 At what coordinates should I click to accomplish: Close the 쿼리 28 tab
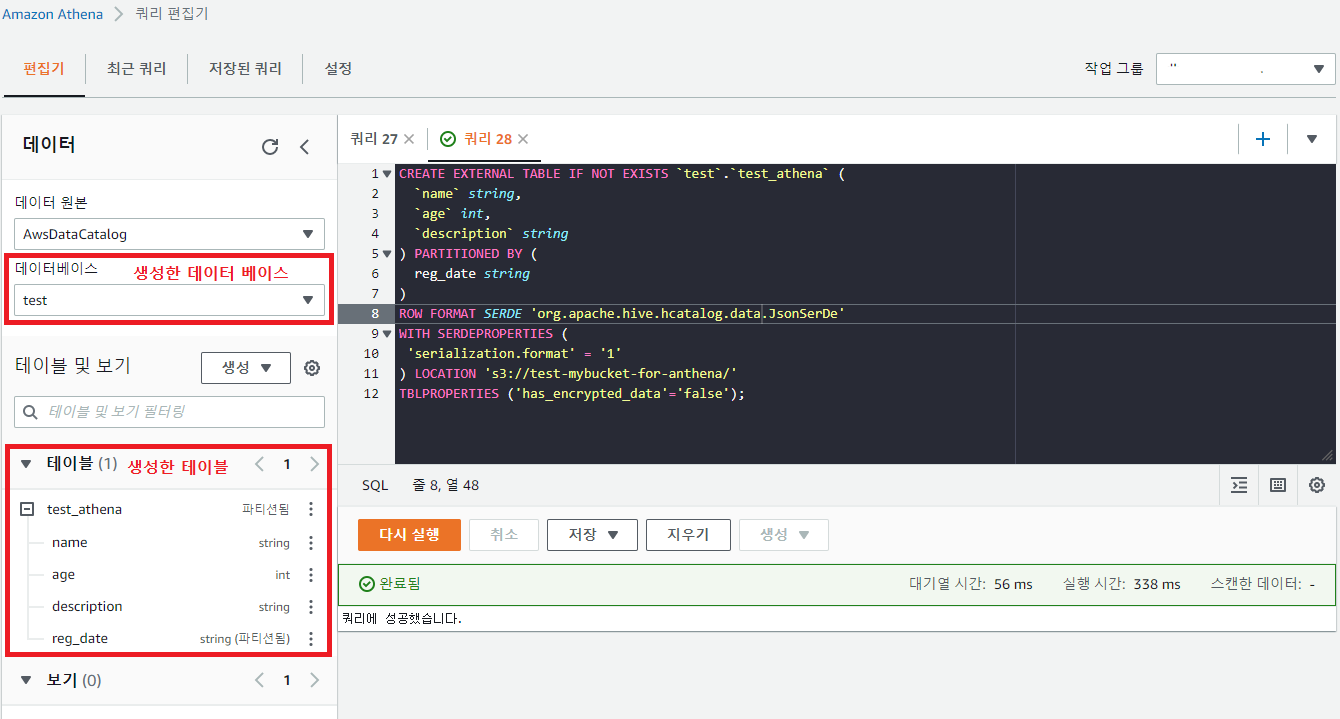pyautogui.click(x=523, y=139)
